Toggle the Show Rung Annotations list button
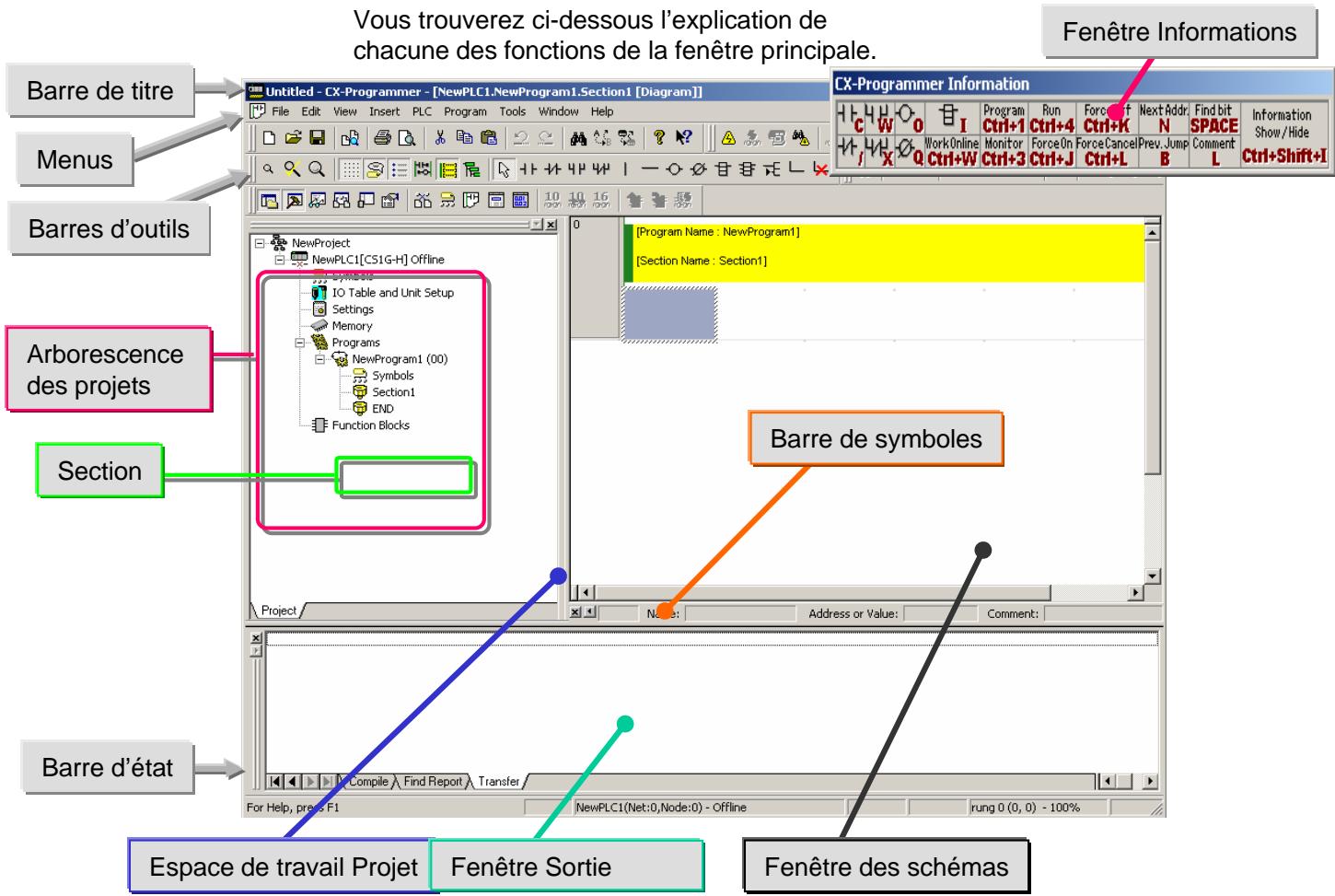The height and width of the screenshot is (896, 1335). click(x=400, y=169)
